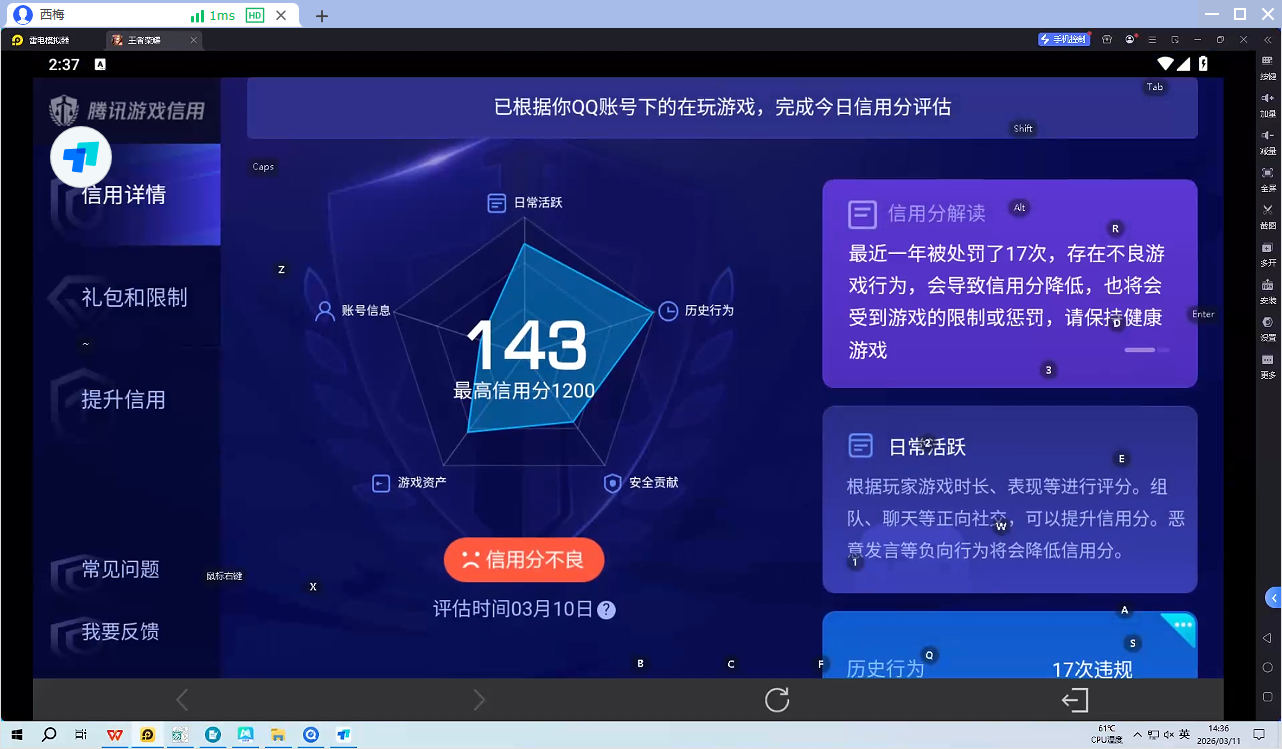Click the help question mark beside 评估时间
This screenshot has height=749, width=1282.
pyautogui.click(x=606, y=610)
